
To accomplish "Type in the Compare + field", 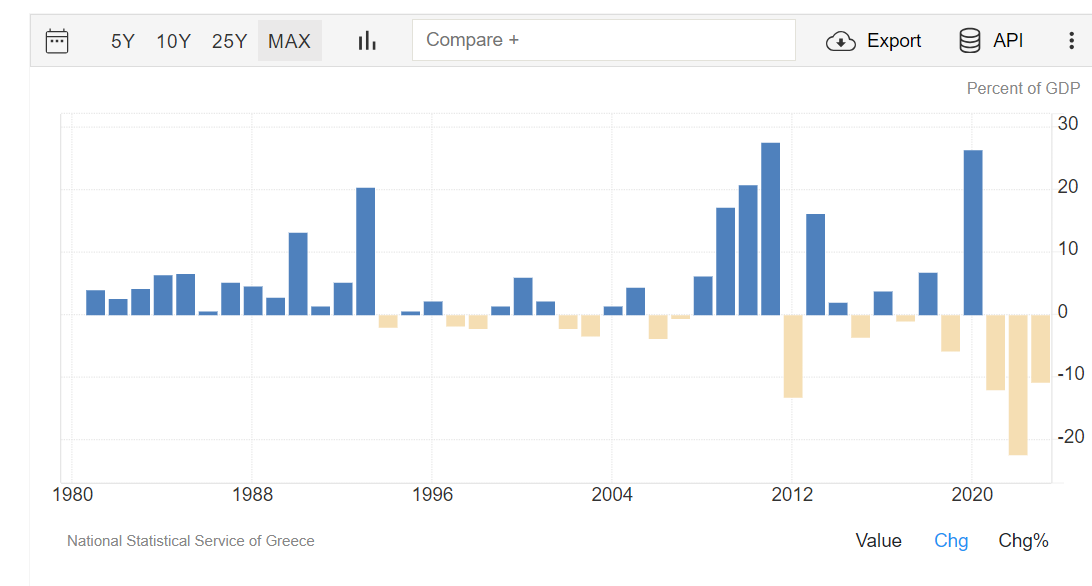I will pos(603,40).
